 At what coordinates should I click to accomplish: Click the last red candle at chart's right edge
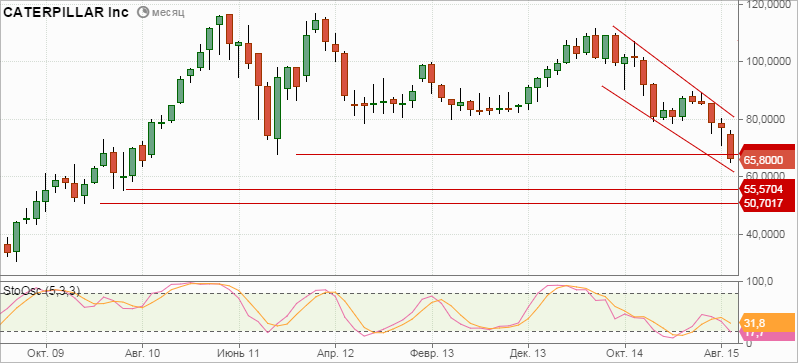click(x=731, y=146)
